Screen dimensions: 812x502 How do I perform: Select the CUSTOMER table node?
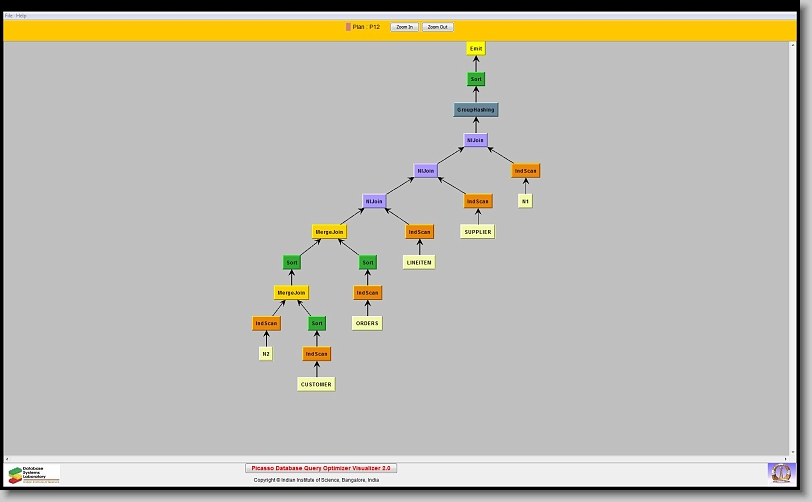click(x=316, y=384)
